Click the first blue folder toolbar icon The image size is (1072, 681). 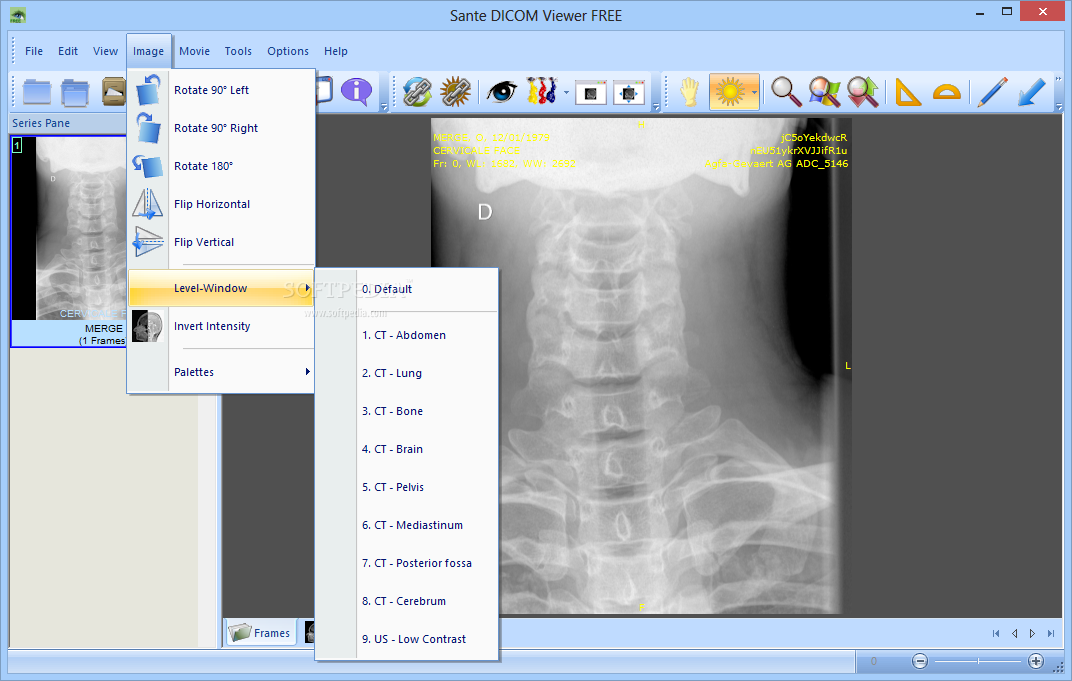pos(37,92)
